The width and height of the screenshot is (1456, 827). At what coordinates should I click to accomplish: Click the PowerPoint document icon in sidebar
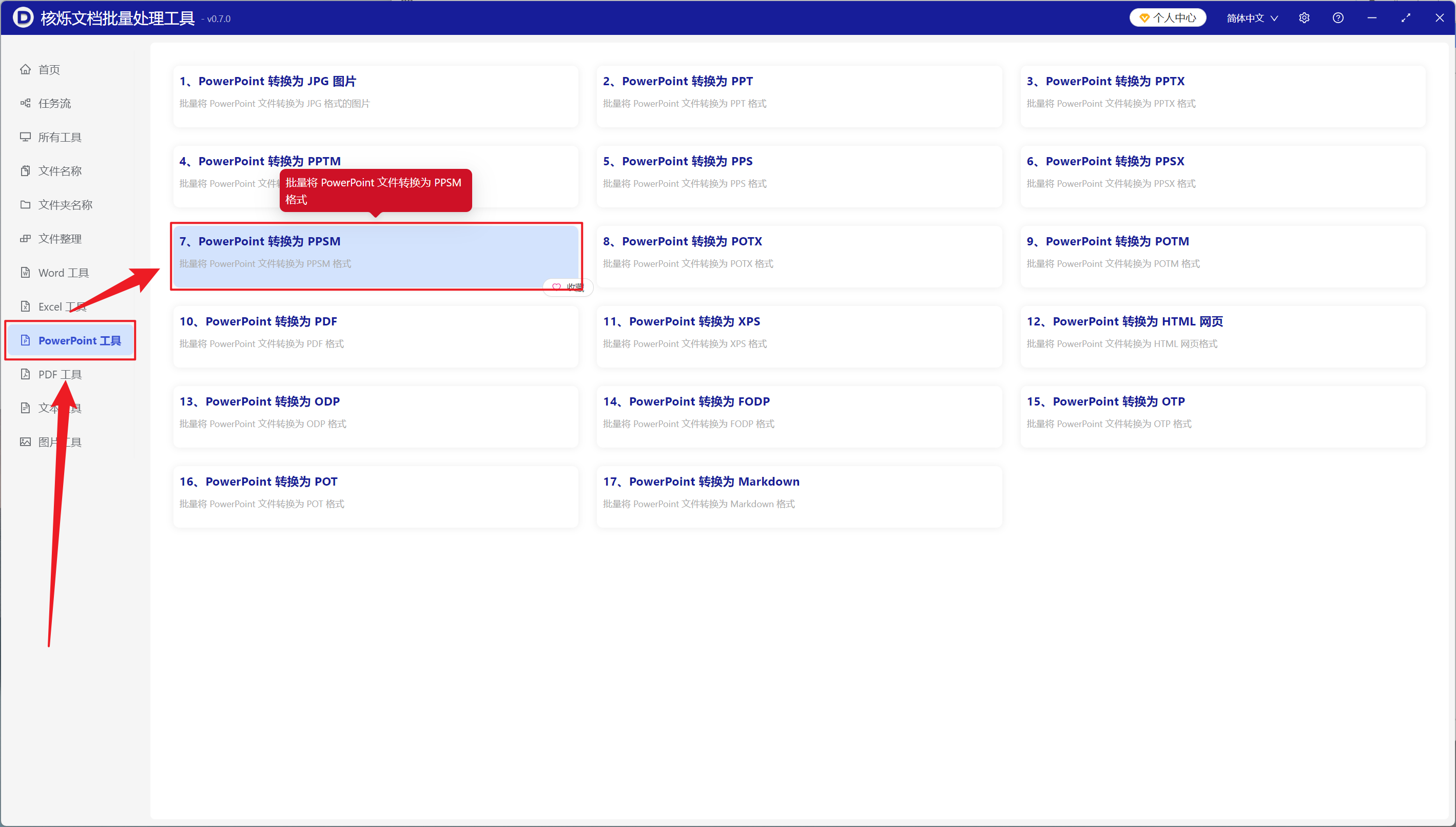(26, 340)
